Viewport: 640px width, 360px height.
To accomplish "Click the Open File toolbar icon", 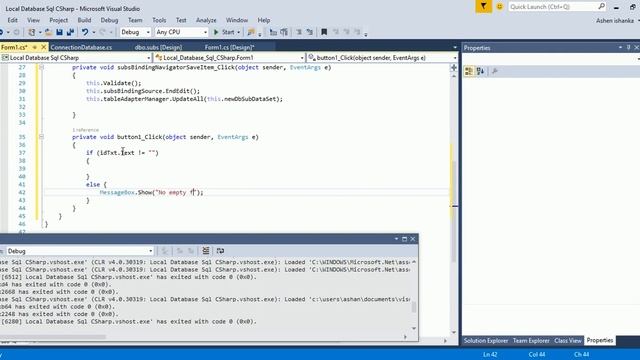I will point(48,32).
